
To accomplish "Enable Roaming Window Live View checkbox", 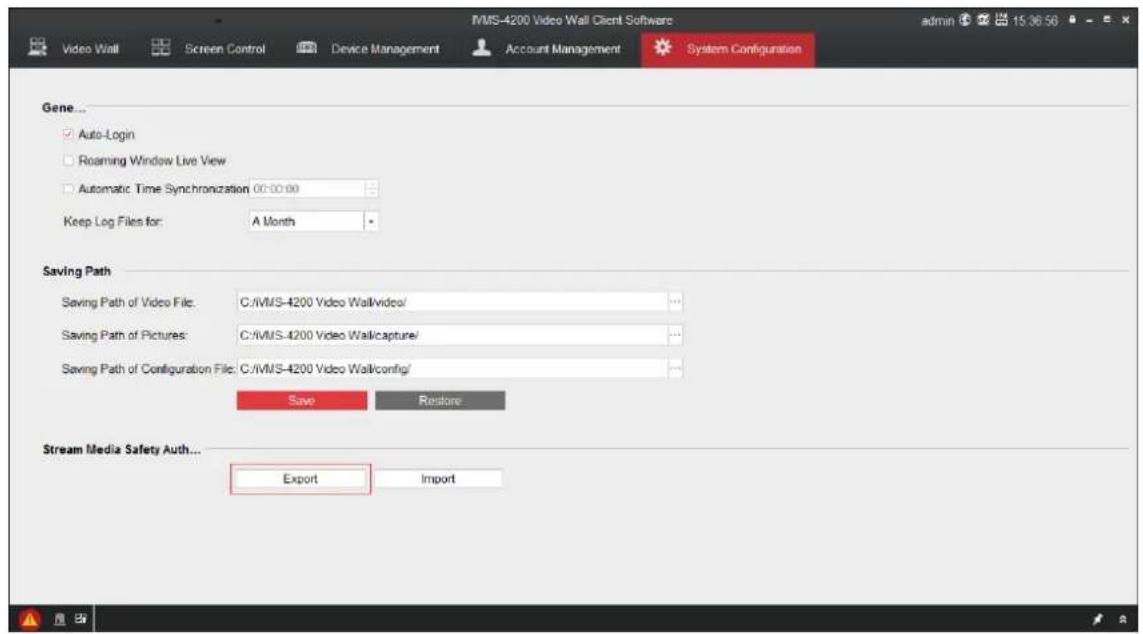I will coord(68,160).
